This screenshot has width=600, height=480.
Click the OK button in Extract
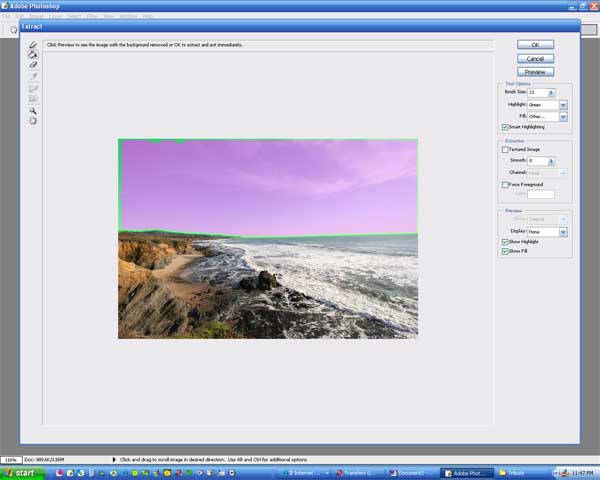(x=535, y=45)
